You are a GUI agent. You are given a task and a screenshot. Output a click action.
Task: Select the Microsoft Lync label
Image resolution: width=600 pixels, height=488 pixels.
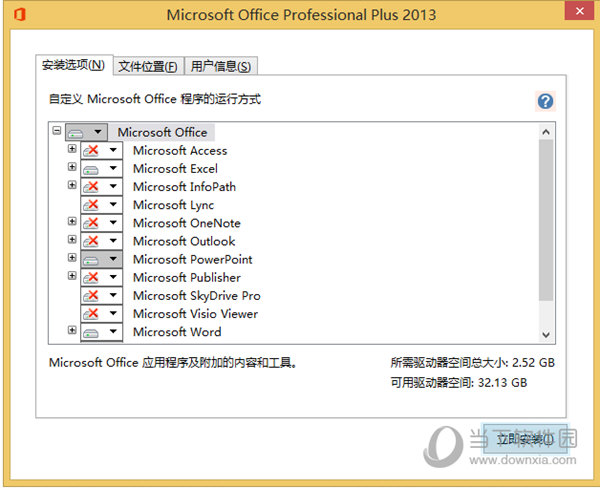173,205
